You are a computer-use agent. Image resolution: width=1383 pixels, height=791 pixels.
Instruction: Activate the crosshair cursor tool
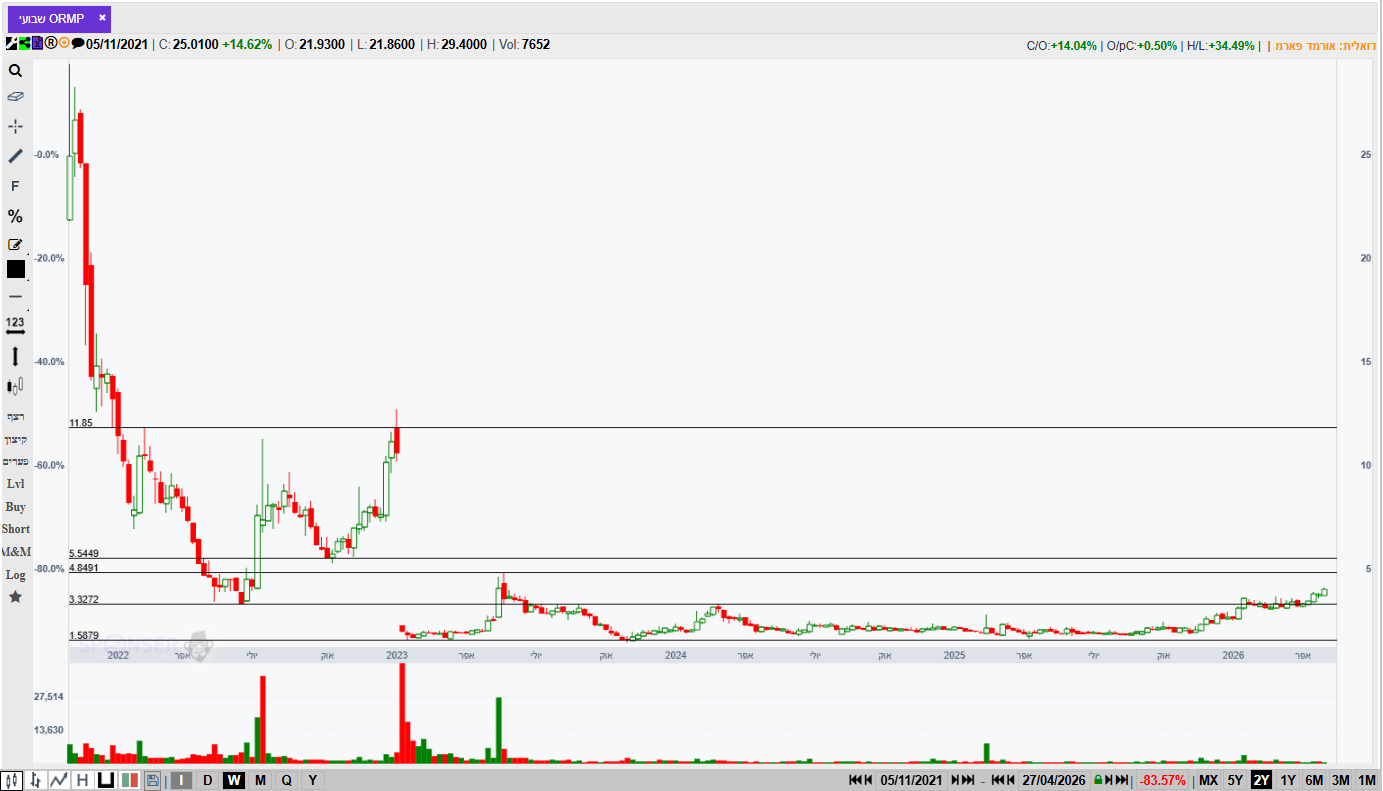(x=15, y=126)
